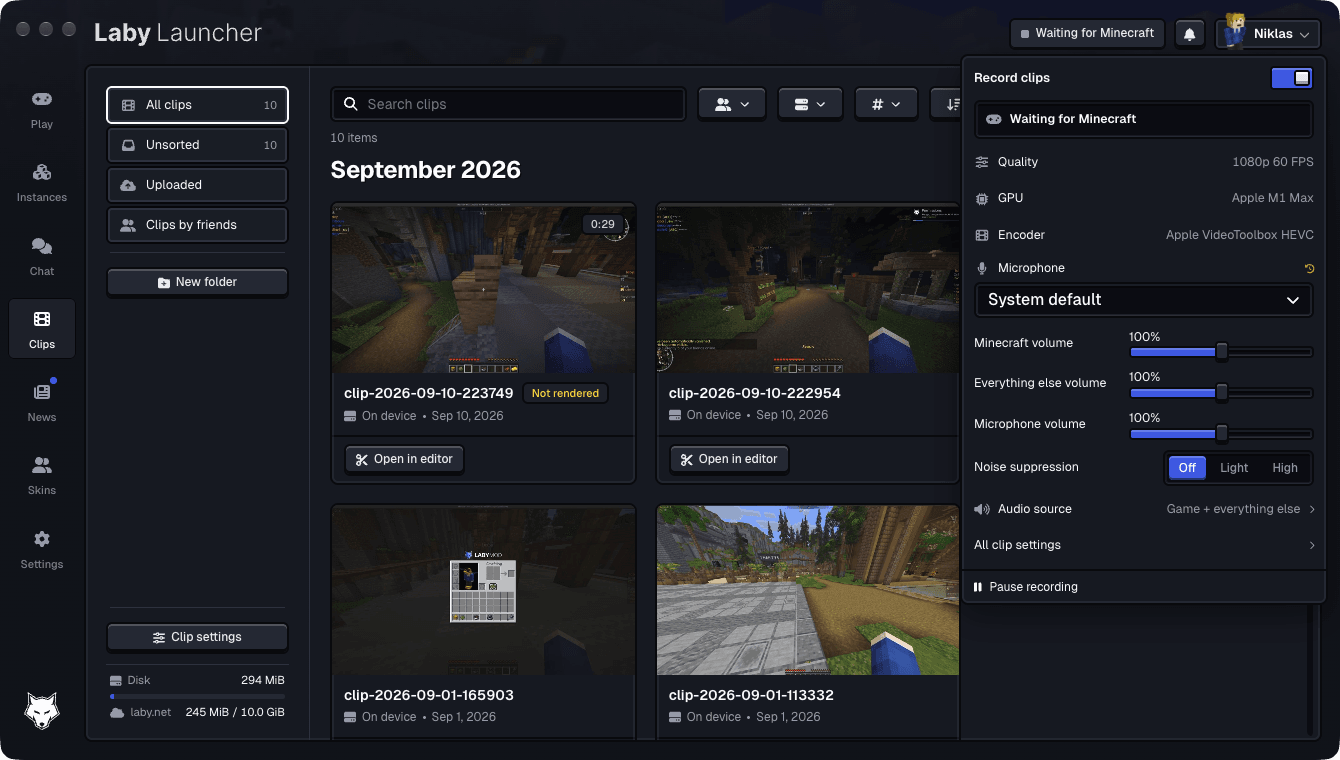Open the friends filter dropdown
The height and width of the screenshot is (760, 1340).
point(732,104)
